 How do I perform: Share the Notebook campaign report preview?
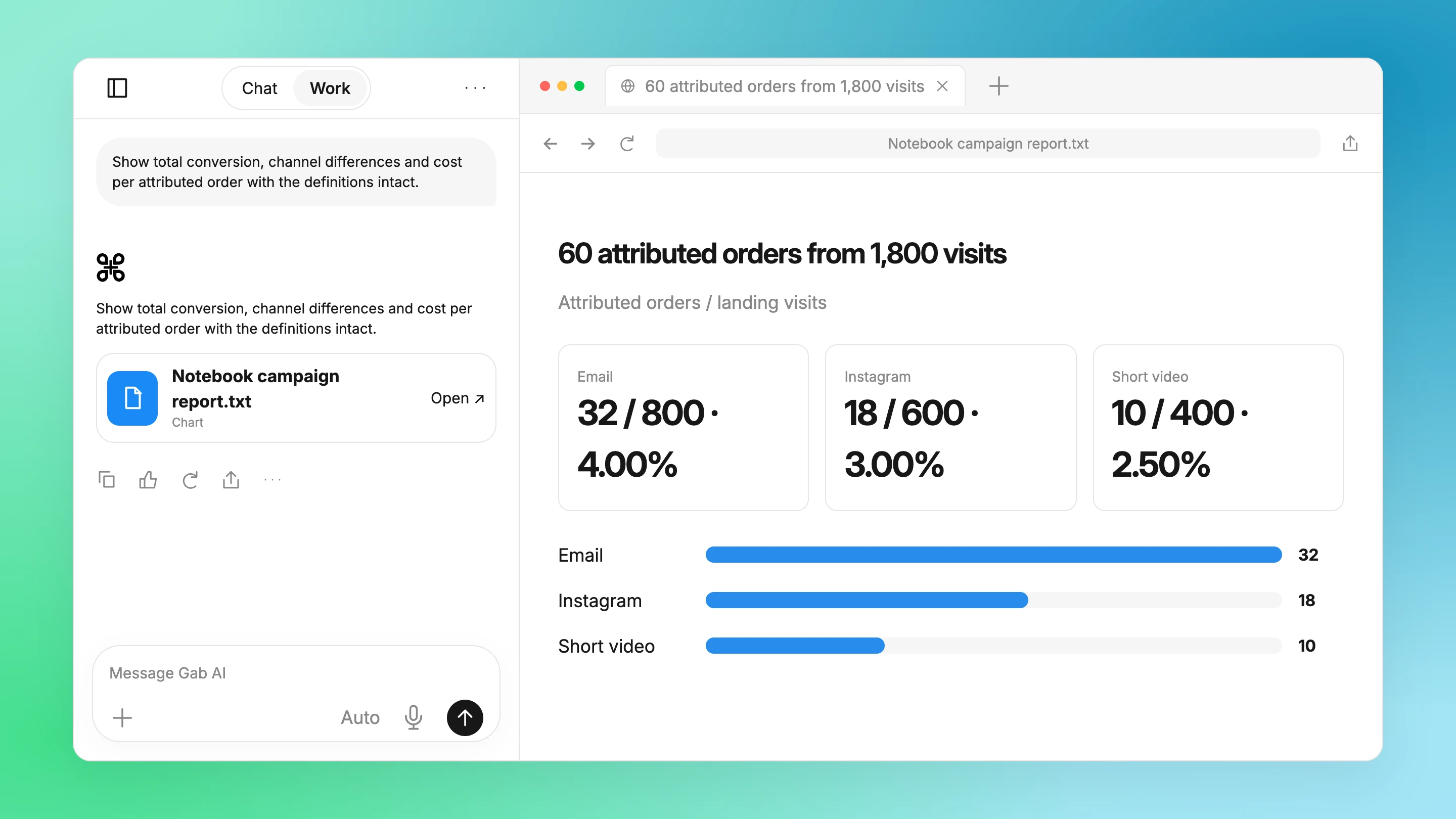[1350, 143]
